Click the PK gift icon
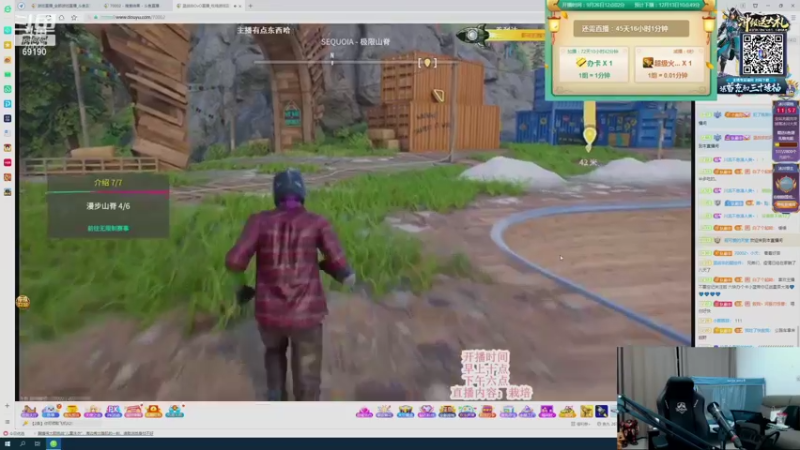This screenshot has height=450, width=800. pyautogui.click(x=113, y=411)
